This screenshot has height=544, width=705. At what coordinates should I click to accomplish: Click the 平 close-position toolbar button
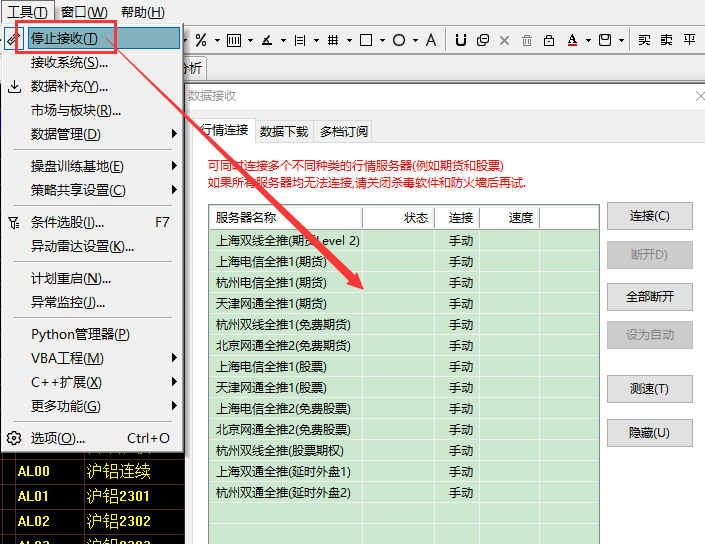click(x=689, y=40)
